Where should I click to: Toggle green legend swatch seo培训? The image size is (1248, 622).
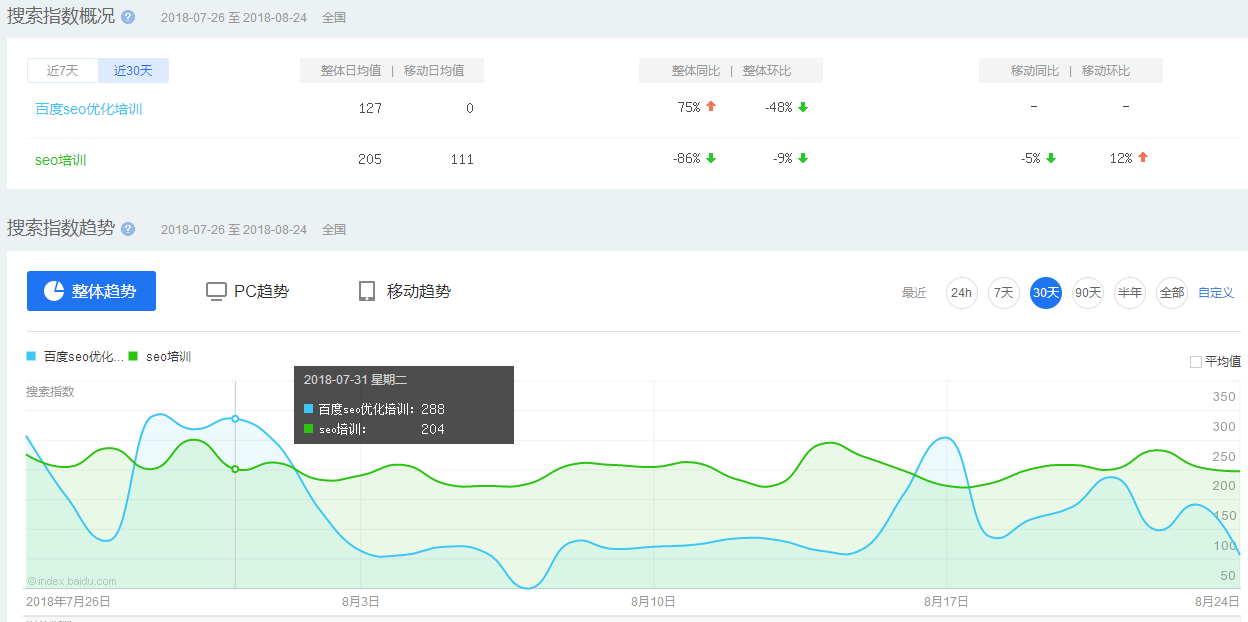tap(133, 356)
